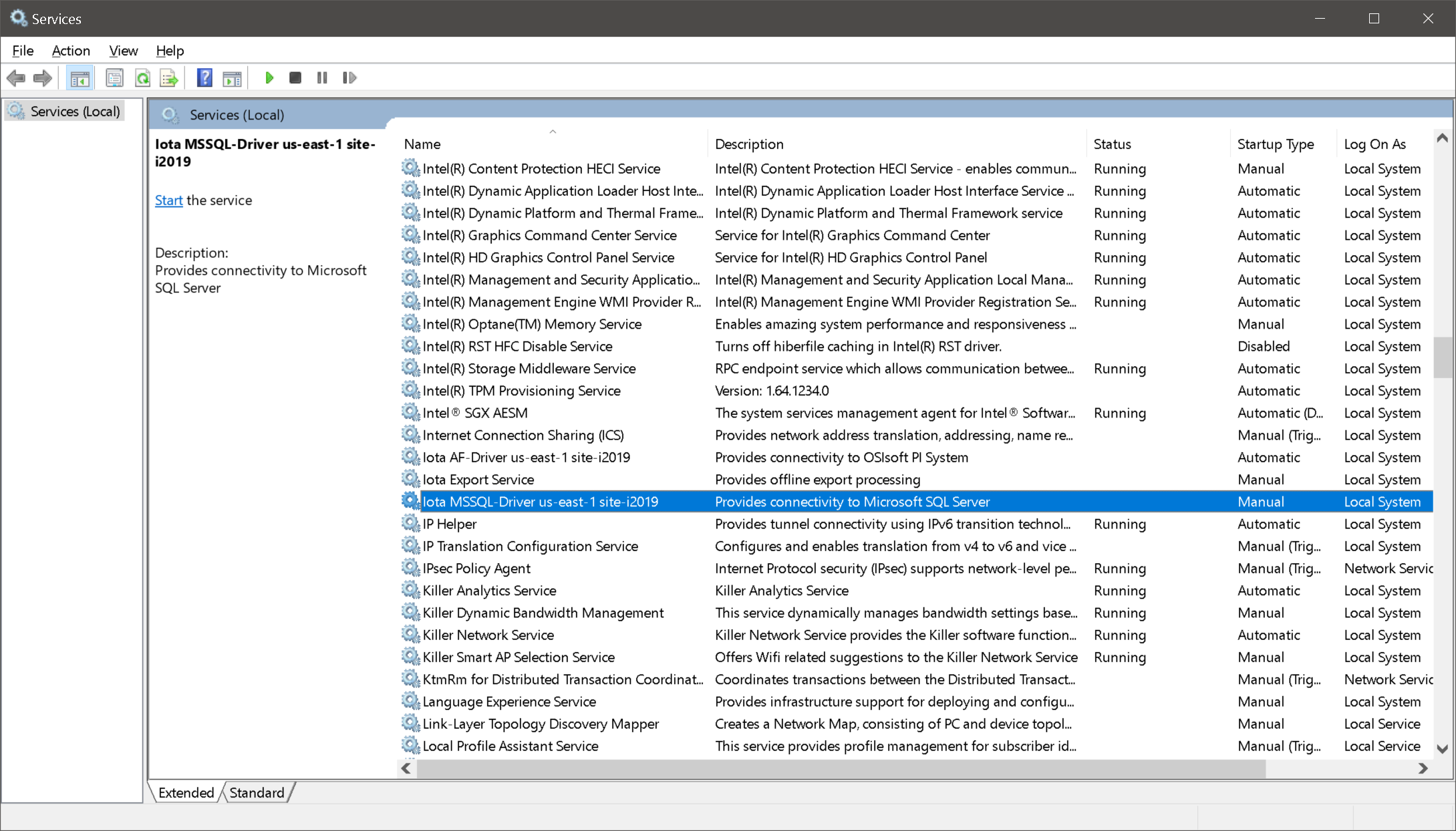Sort by the Log On As column header

click(1385, 144)
